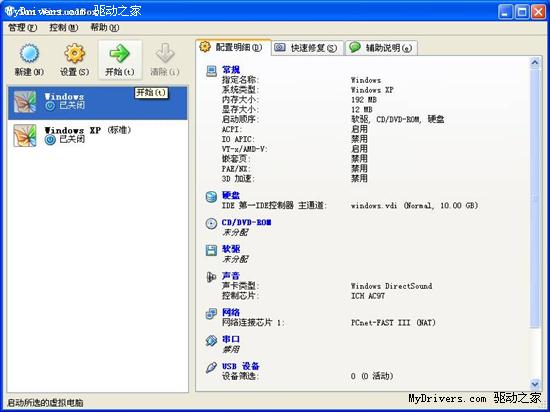Open the 控制(M) menu
The height and width of the screenshot is (412, 550).
(x=63, y=27)
